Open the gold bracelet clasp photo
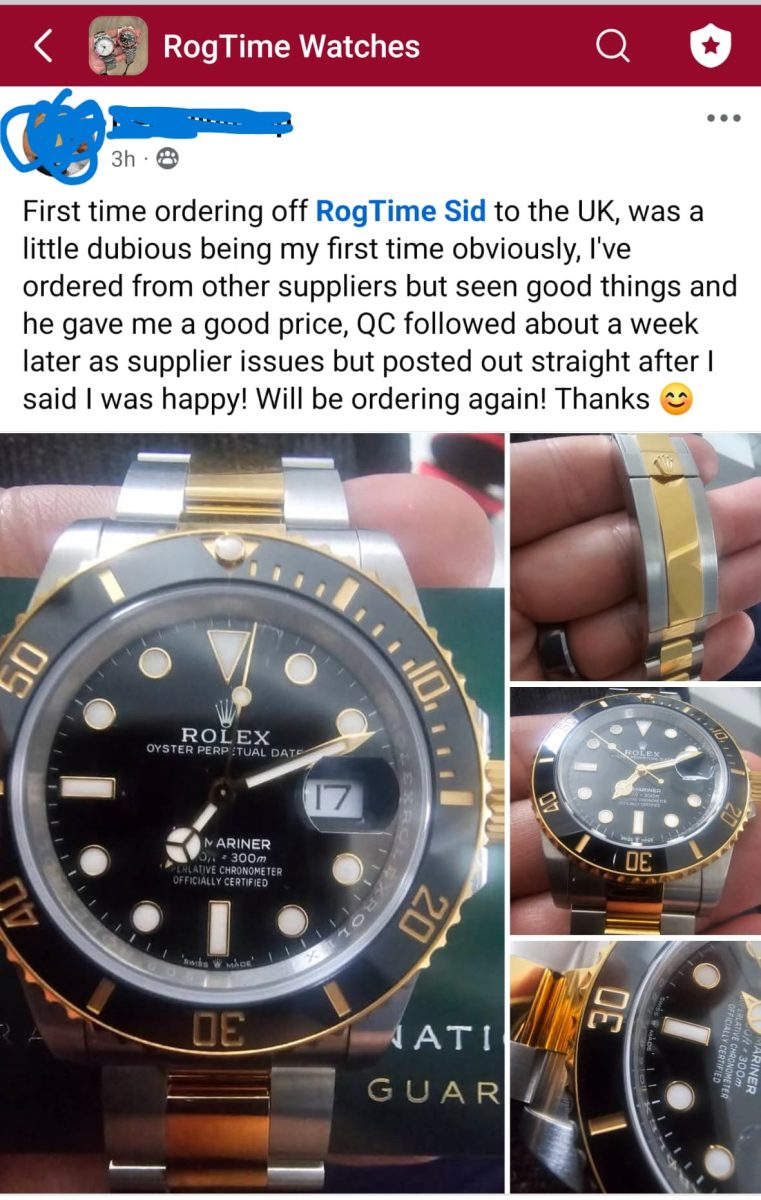Viewport: 761px width, 1200px height. coord(636,557)
